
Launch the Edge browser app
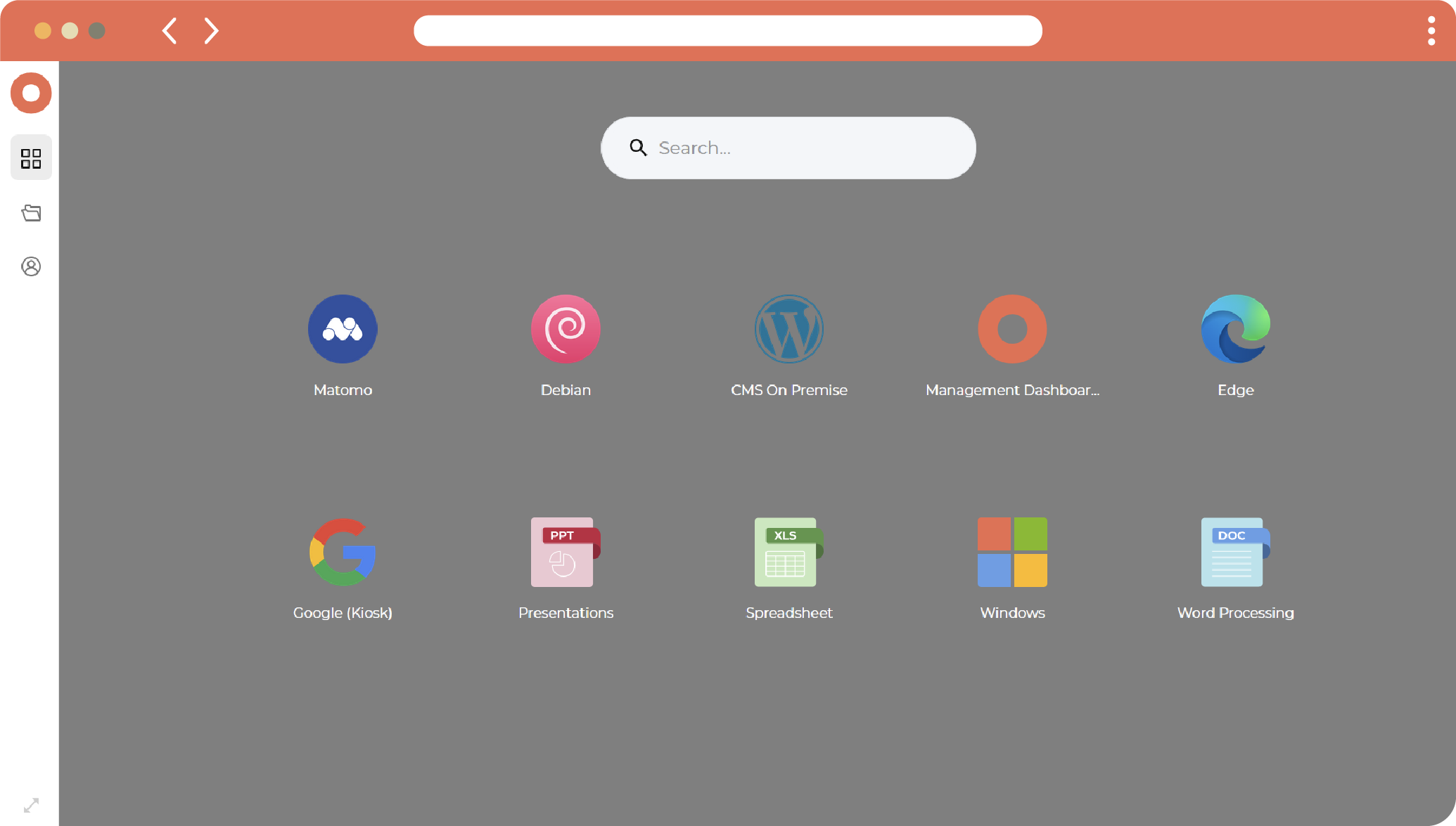click(1236, 329)
